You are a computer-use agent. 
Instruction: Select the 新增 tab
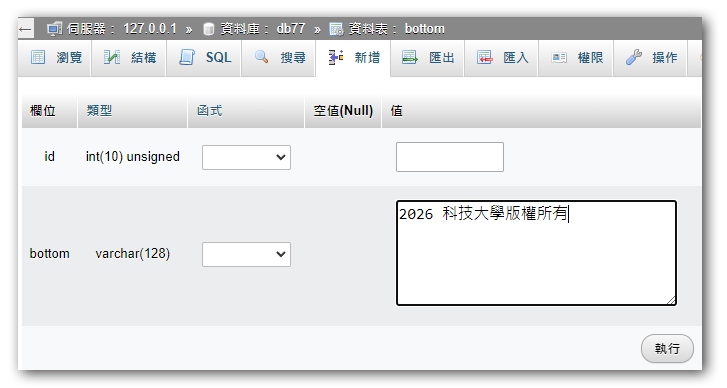click(x=353, y=58)
